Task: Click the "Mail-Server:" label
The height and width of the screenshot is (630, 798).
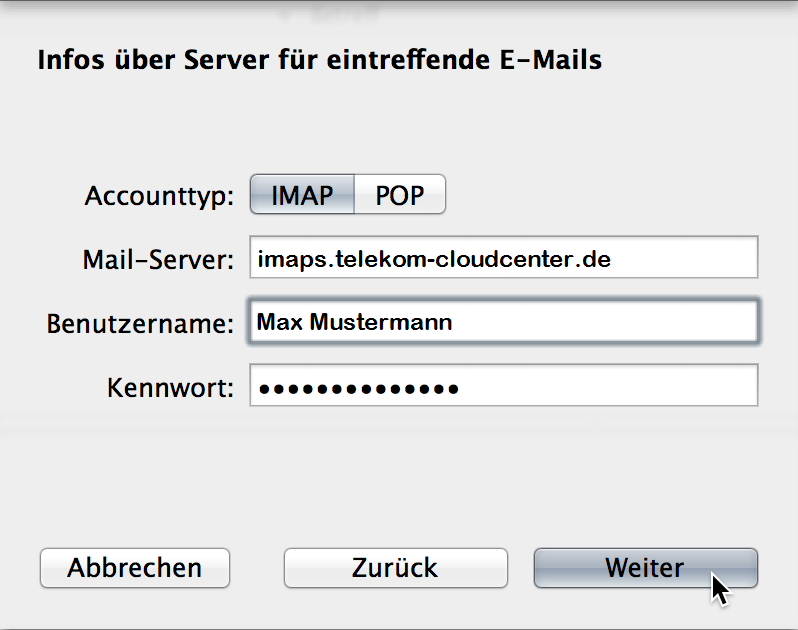Action: click(158, 260)
